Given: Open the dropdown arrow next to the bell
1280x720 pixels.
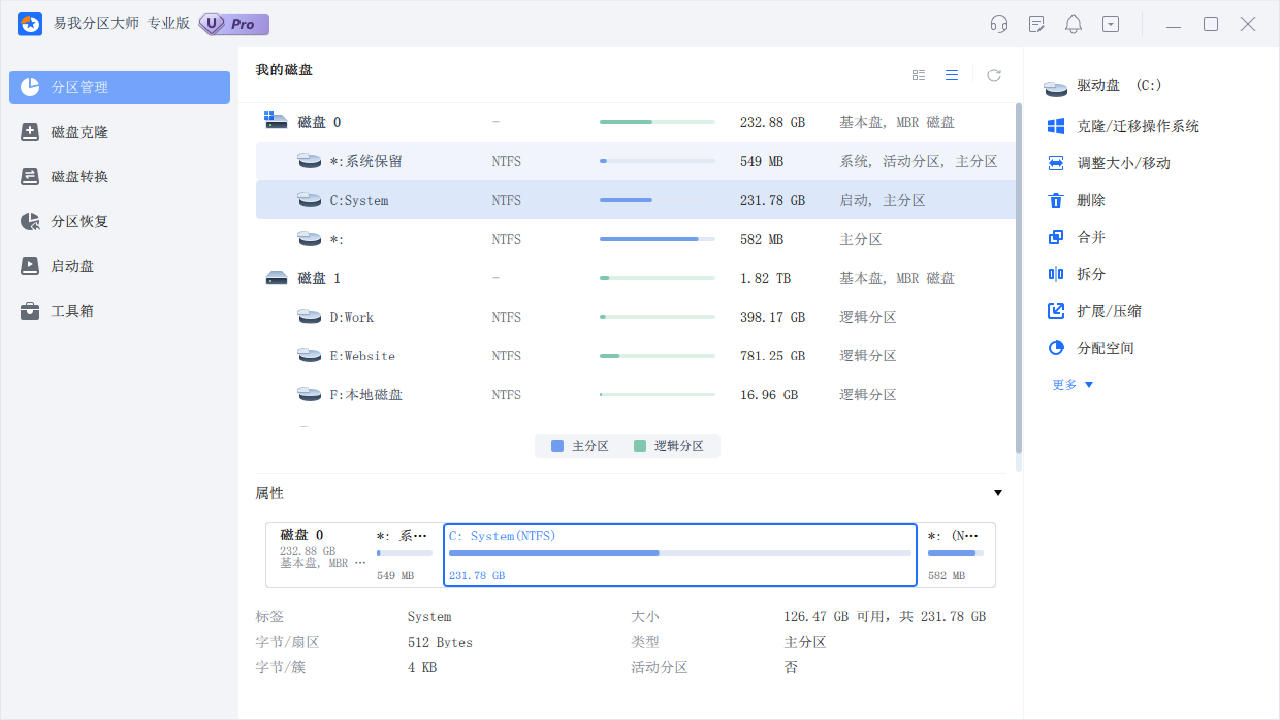Looking at the screenshot, I should [1110, 23].
